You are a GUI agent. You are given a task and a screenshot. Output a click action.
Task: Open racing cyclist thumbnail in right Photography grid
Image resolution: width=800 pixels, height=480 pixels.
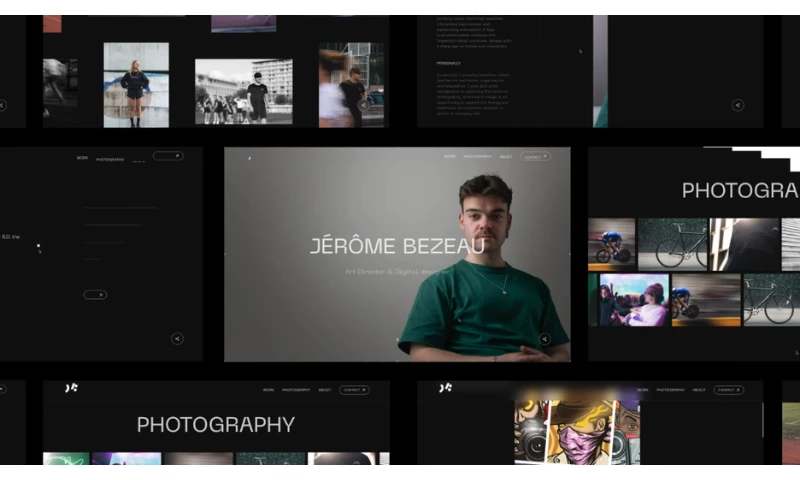coord(611,244)
